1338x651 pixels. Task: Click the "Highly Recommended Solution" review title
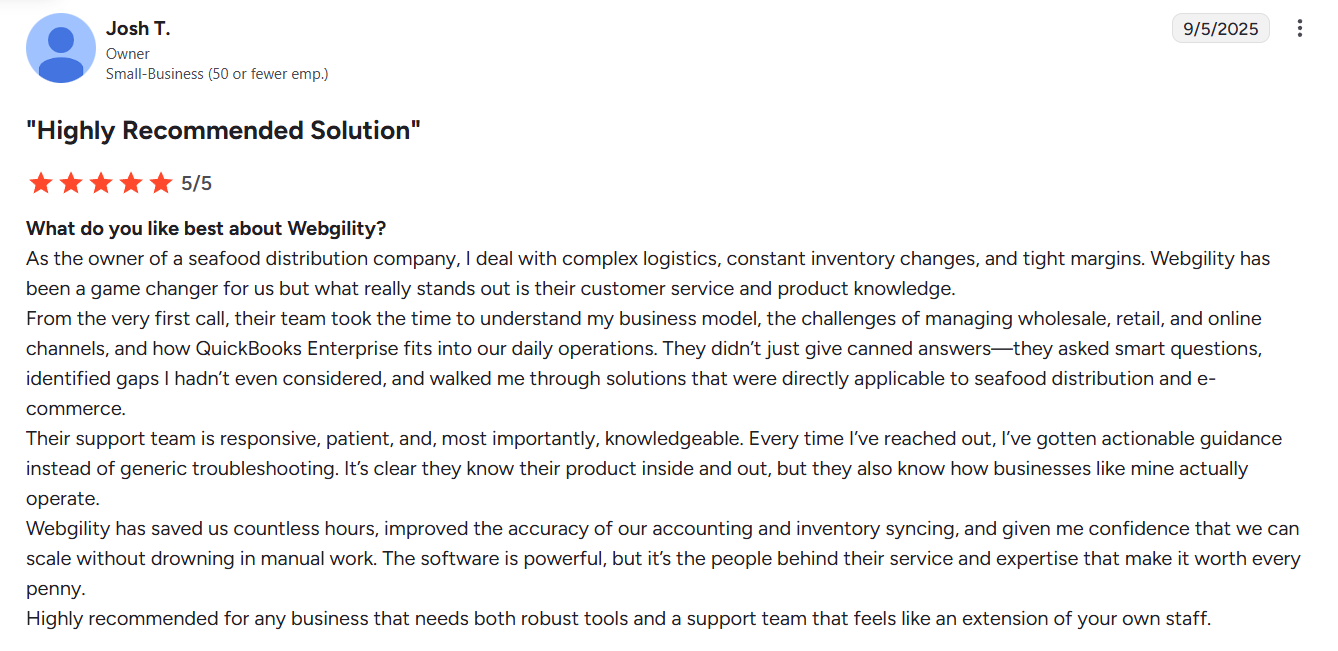223,131
